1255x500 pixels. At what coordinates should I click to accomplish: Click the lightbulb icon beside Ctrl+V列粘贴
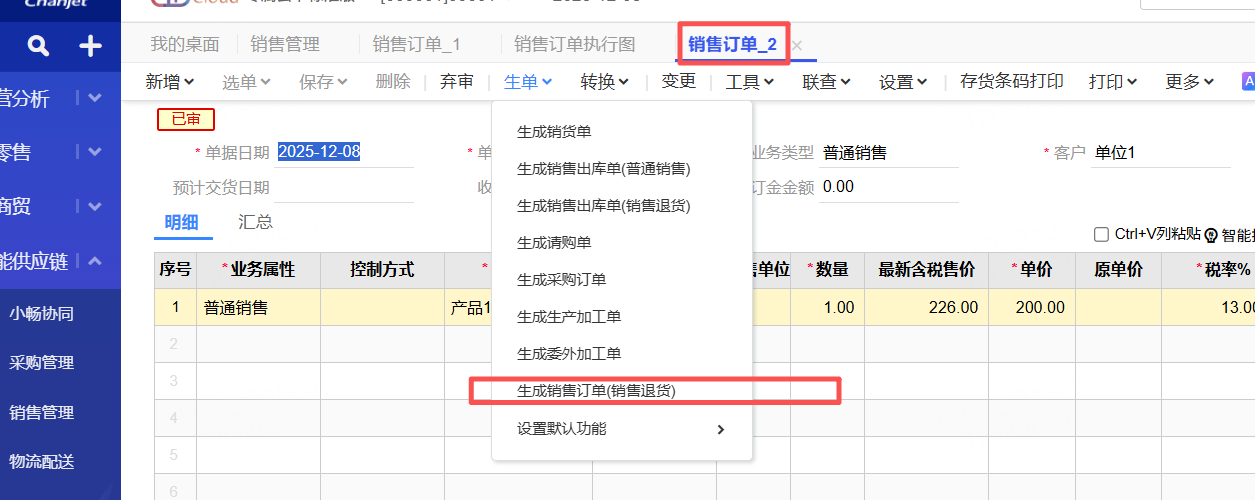click(x=1211, y=235)
